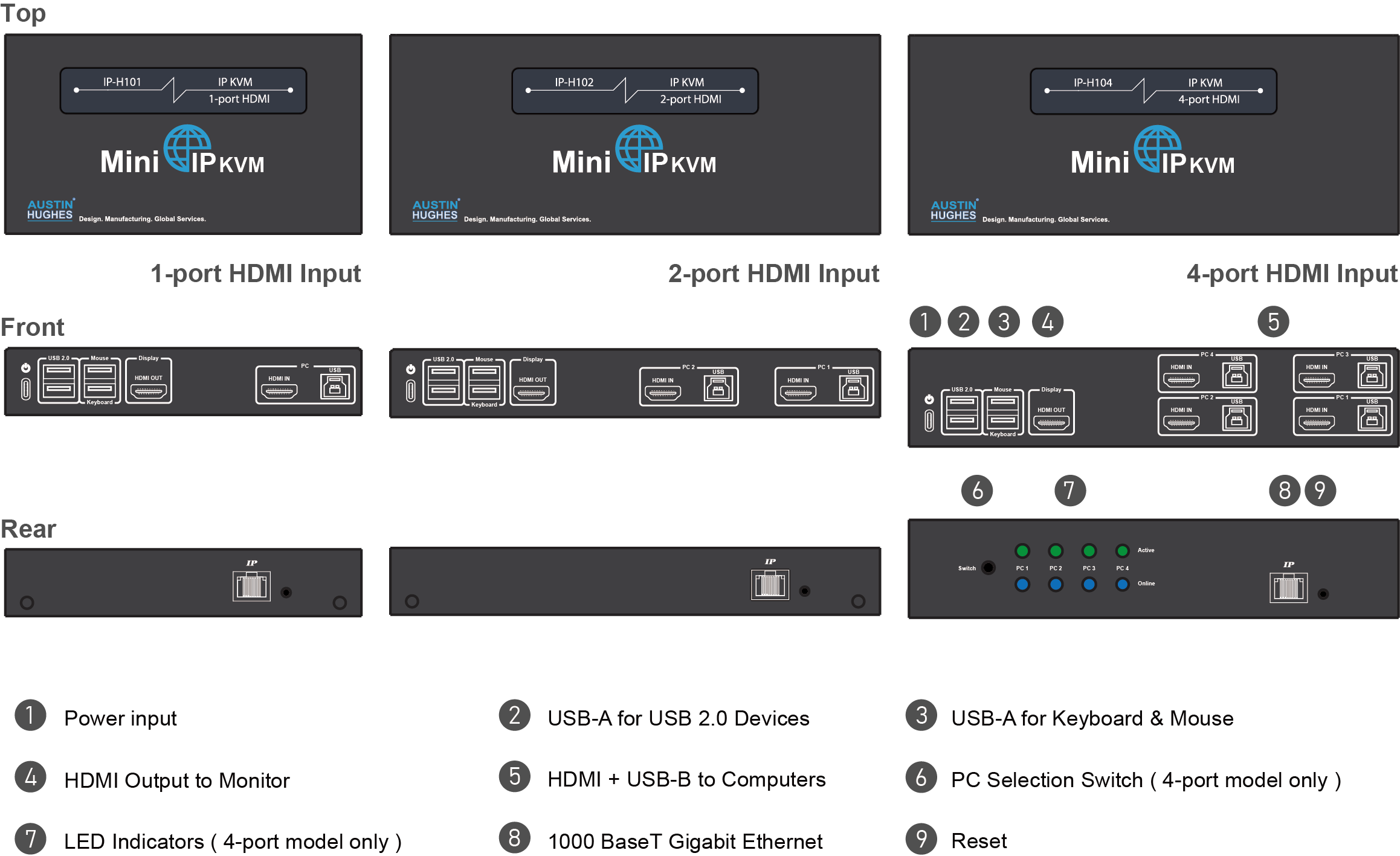This screenshot has height=856, width=1400.
Task: Click the '1-port HDMI Input' caption
Action: [256, 274]
